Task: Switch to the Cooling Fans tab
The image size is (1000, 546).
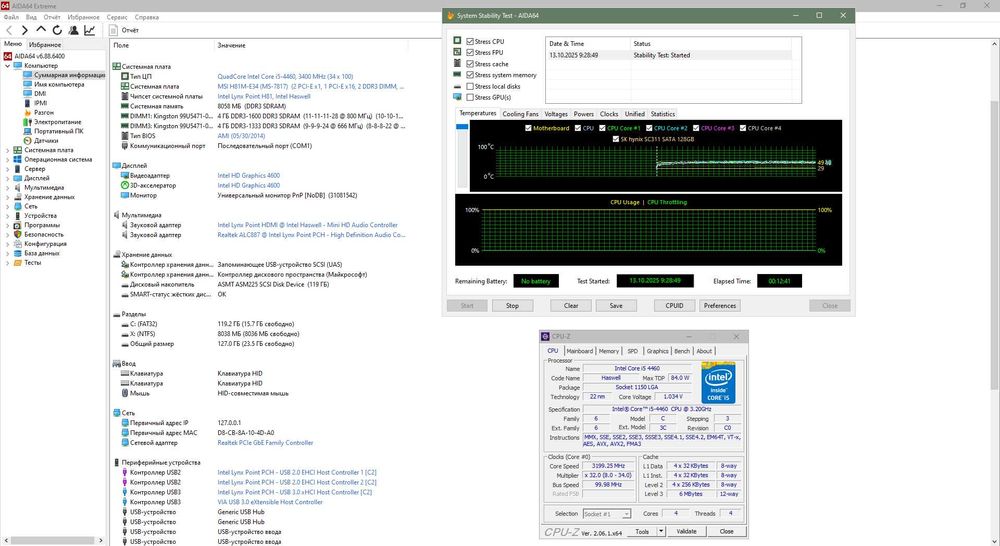Action: (x=520, y=114)
